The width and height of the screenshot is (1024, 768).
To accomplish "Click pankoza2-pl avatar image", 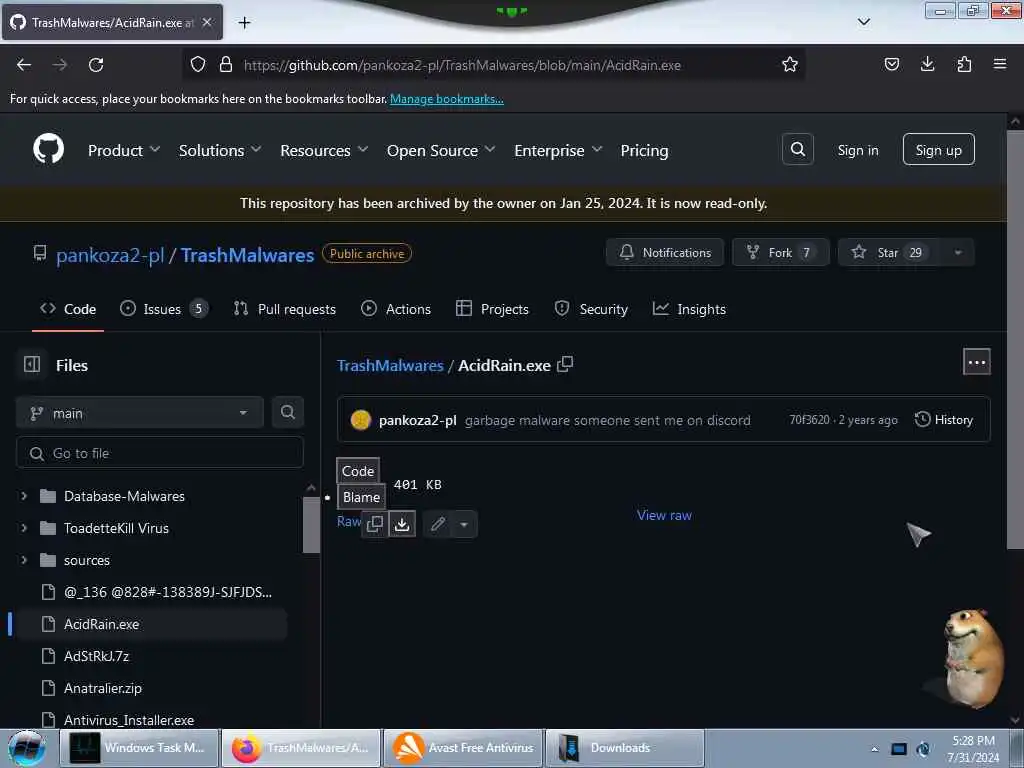I will tap(360, 420).
